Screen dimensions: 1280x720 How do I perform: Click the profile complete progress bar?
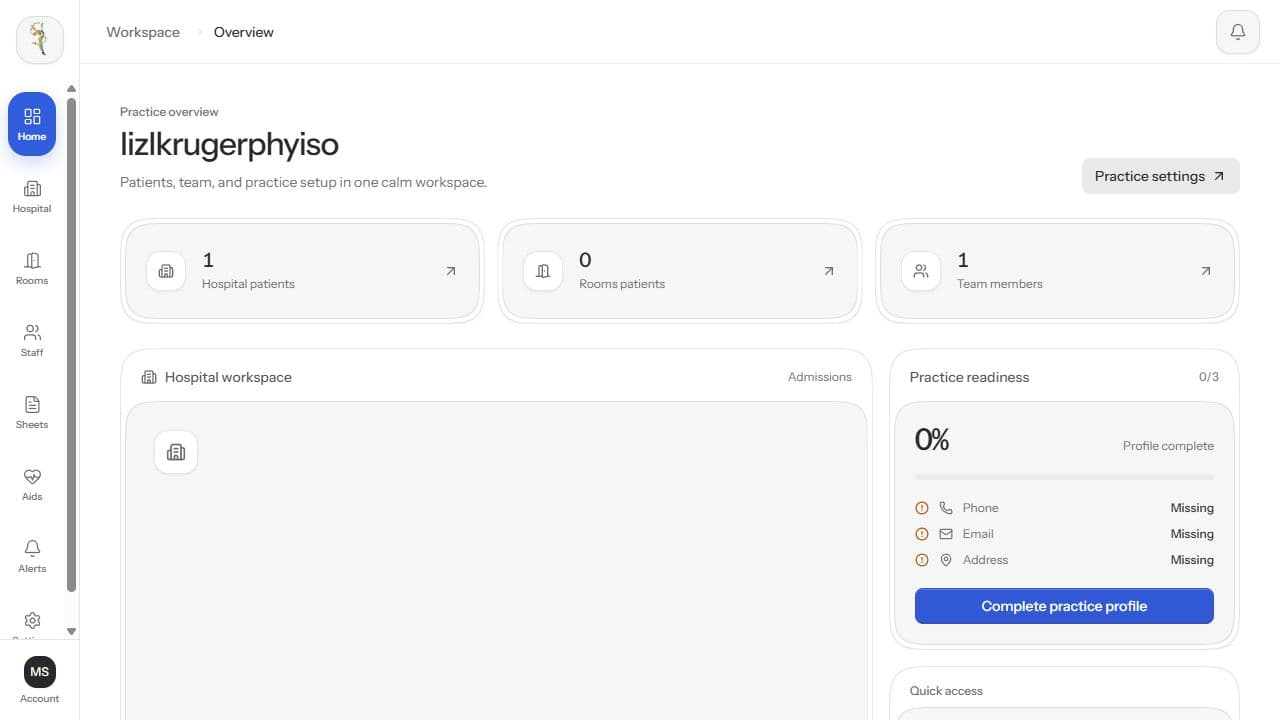point(1064,477)
